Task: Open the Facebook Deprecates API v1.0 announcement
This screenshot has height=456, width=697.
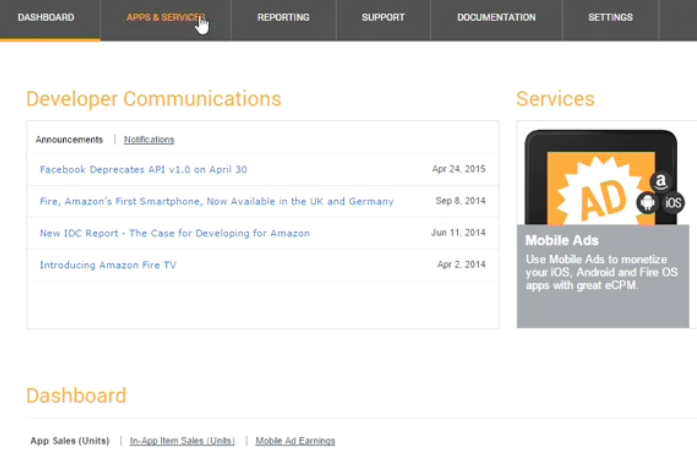Action: 143,170
